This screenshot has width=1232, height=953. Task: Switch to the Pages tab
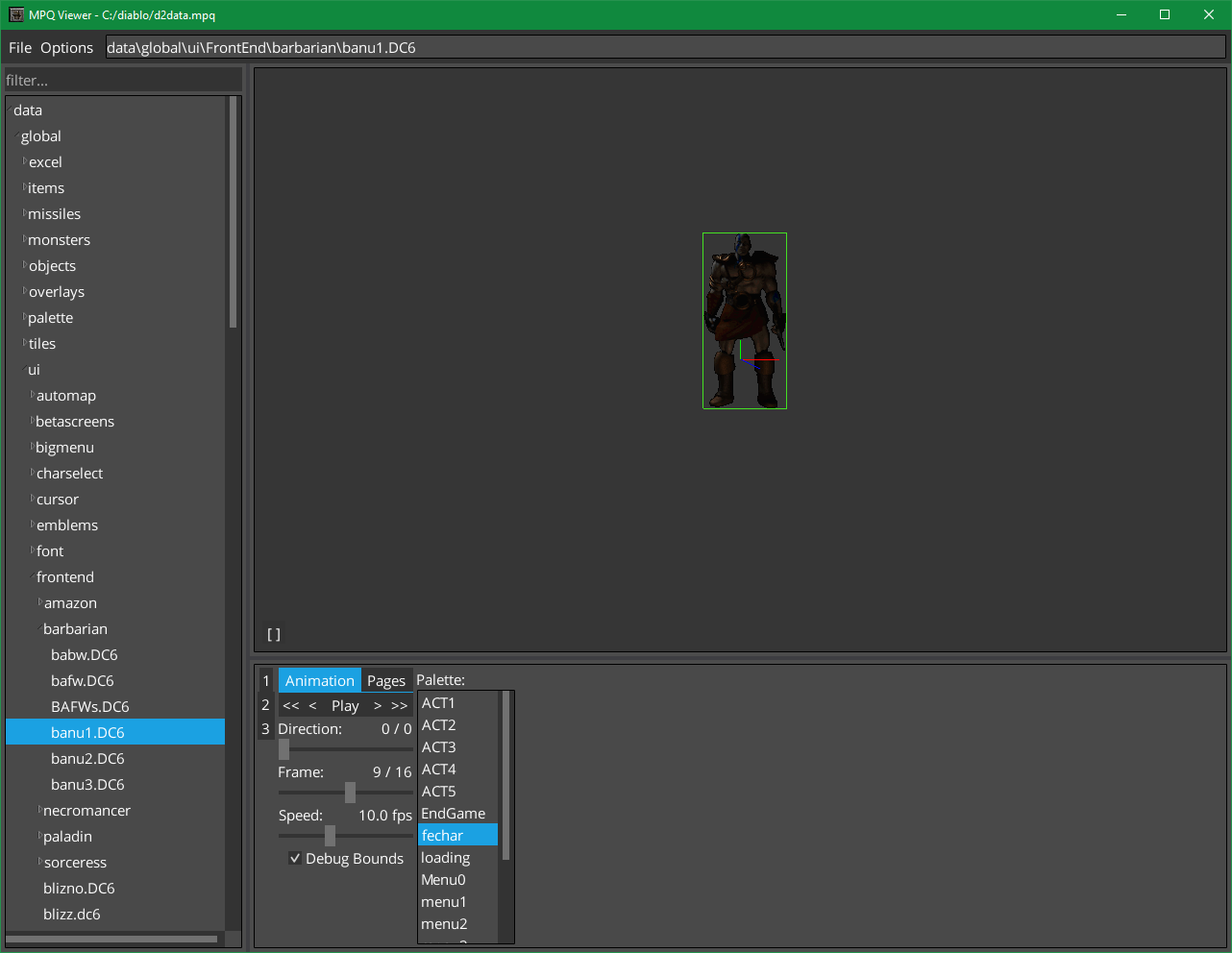(386, 680)
